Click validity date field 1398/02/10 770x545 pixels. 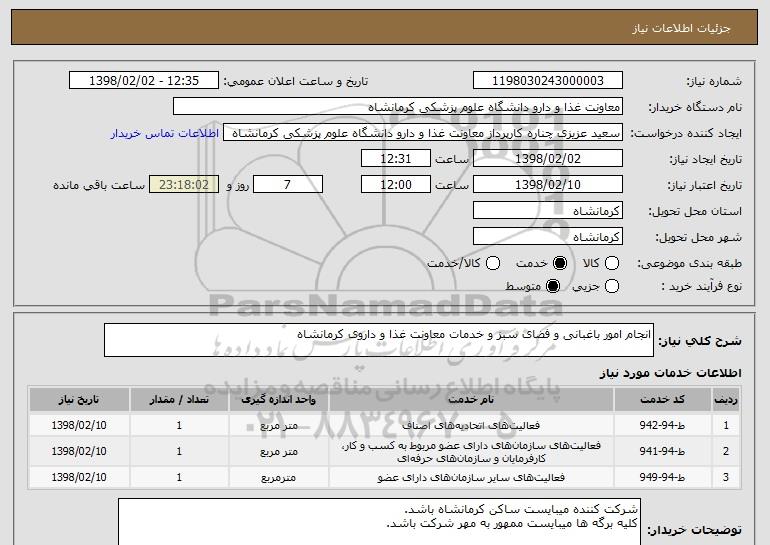pyautogui.click(x=548, y=185)
